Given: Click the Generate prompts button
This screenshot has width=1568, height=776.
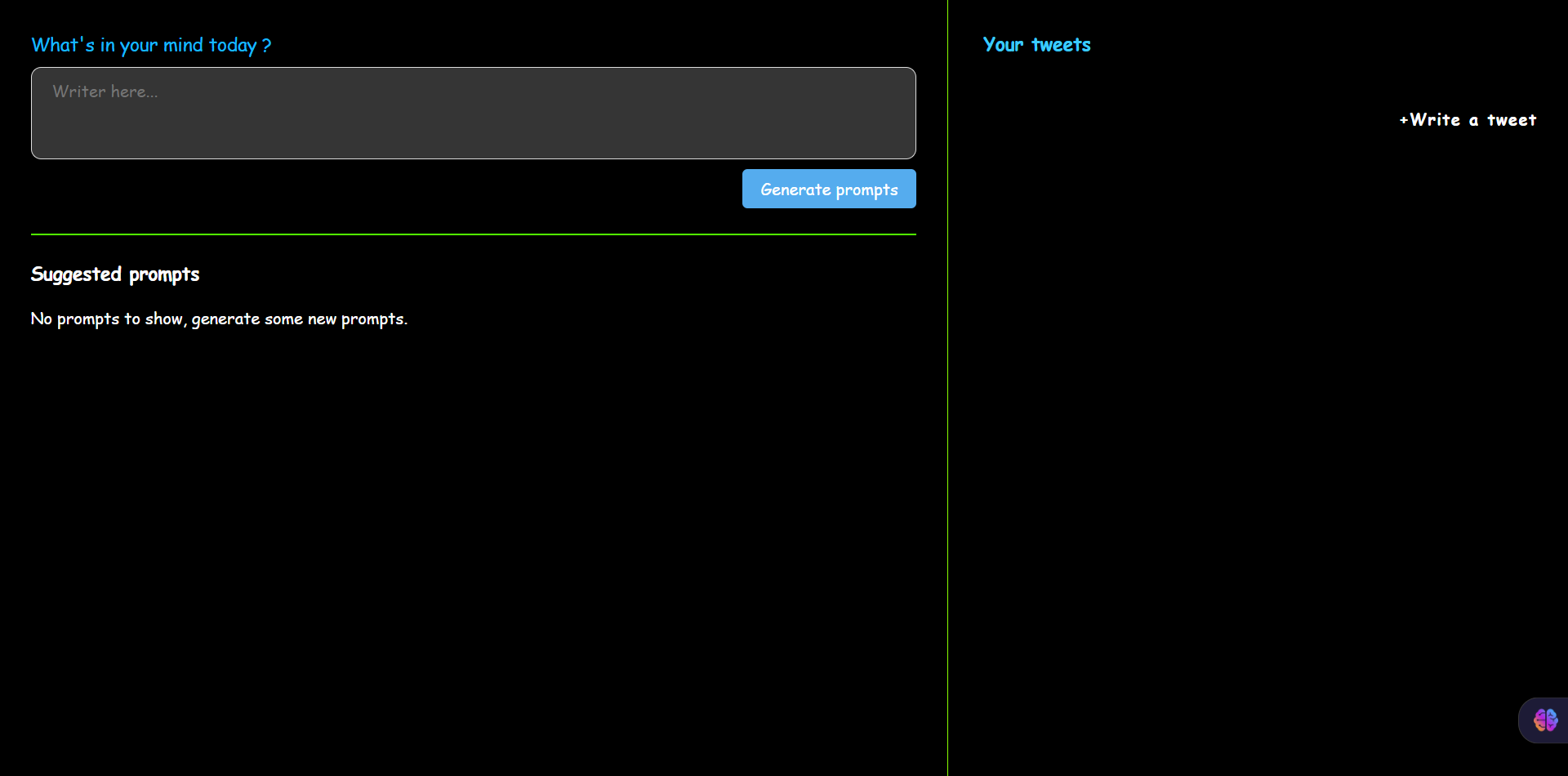Looking at the screenshot, I should [829, 189].
